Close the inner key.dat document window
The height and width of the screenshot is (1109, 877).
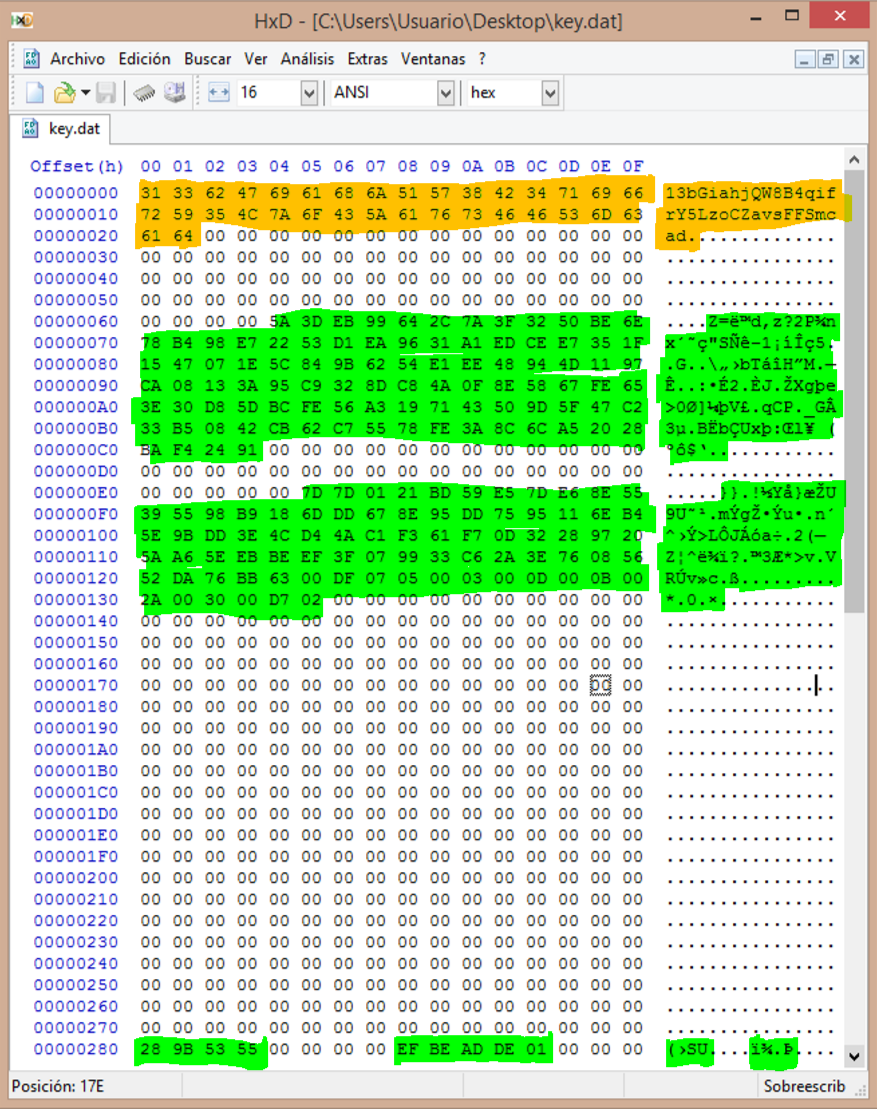(854, 59)
